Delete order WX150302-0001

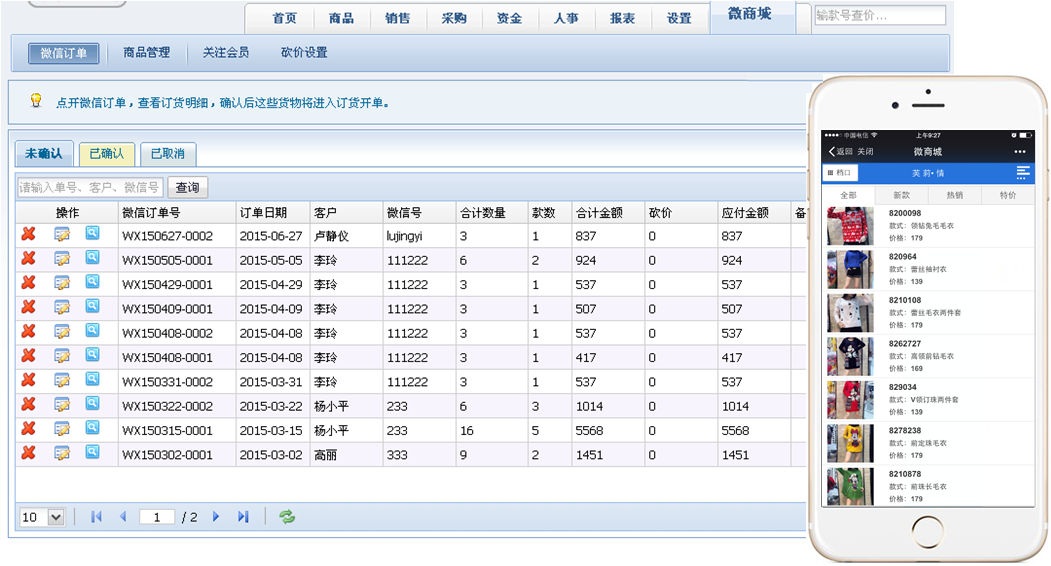[28, 453]
